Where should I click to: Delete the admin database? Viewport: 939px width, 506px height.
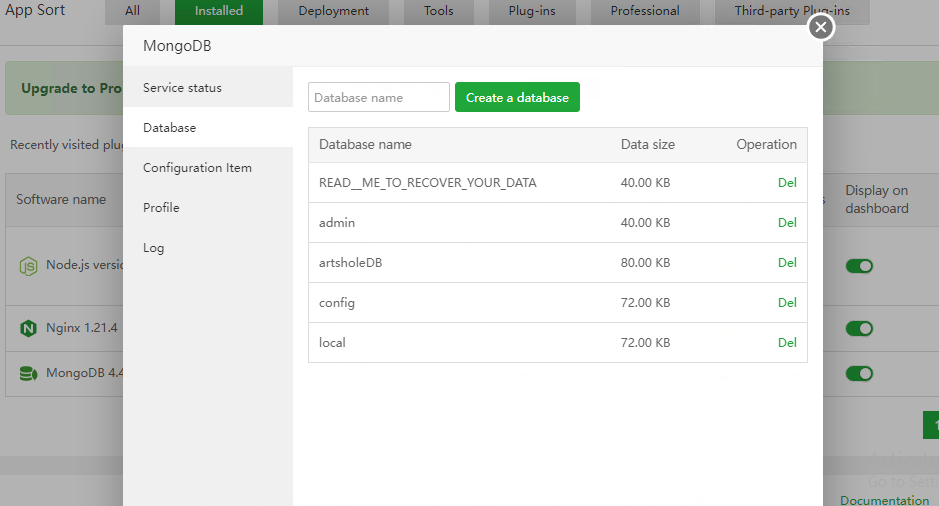click(x=787, y=223)
